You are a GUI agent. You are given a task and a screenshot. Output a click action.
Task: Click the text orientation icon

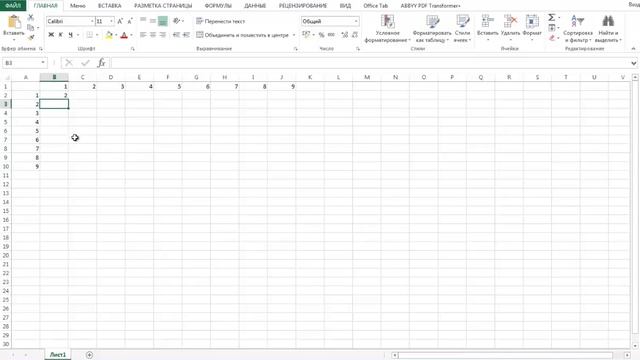177,20
